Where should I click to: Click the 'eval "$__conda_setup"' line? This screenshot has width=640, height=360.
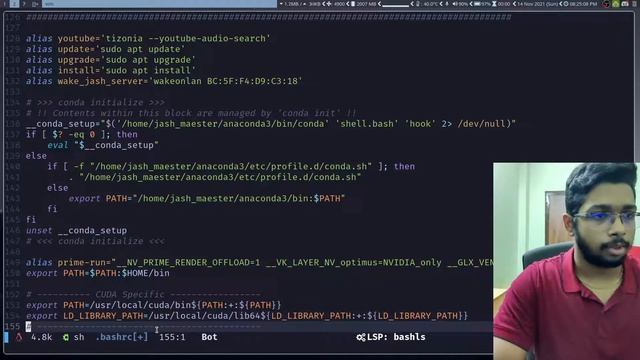[103, 145]
